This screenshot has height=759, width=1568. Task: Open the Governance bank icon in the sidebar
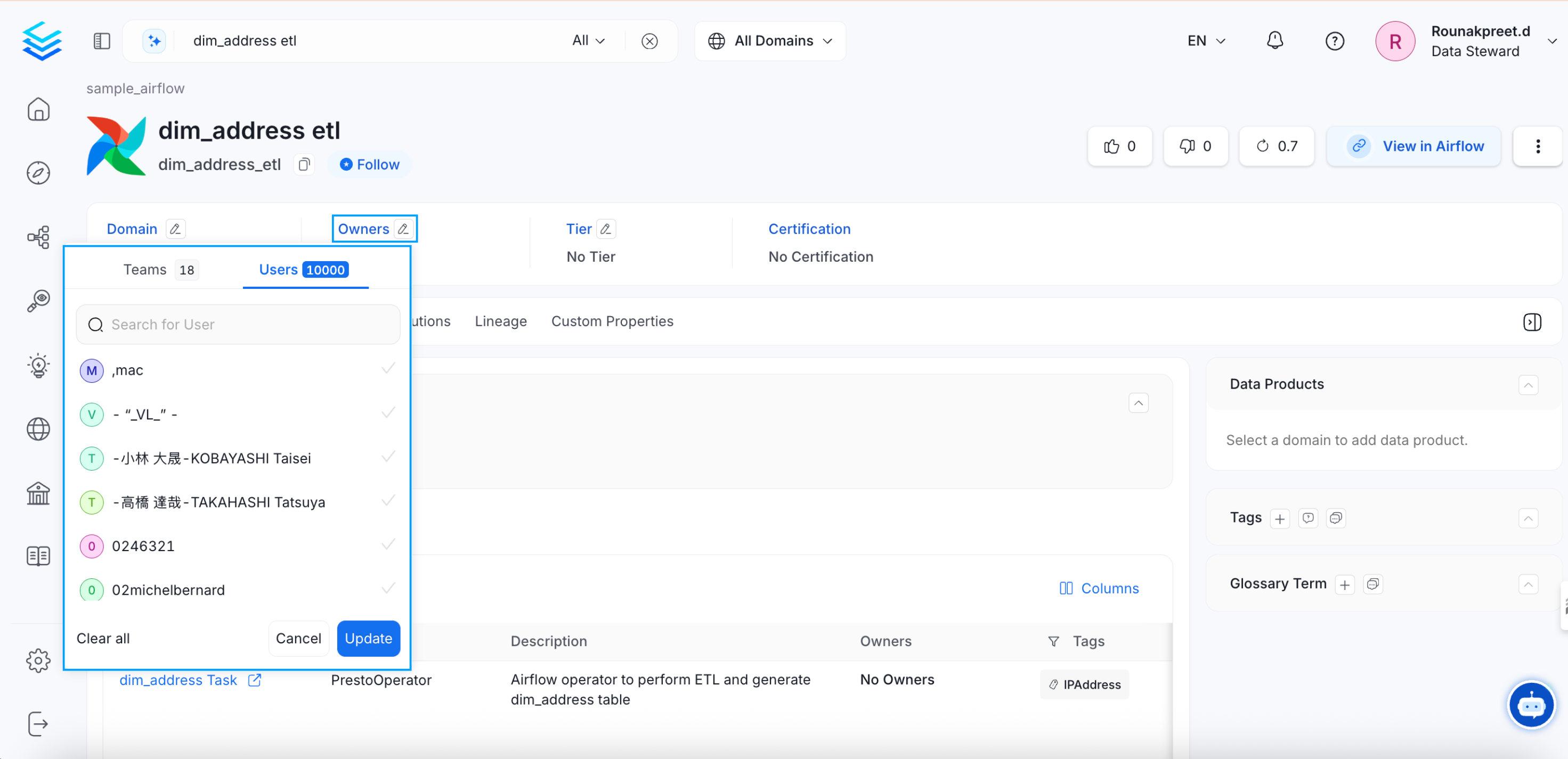click(39, 494)
